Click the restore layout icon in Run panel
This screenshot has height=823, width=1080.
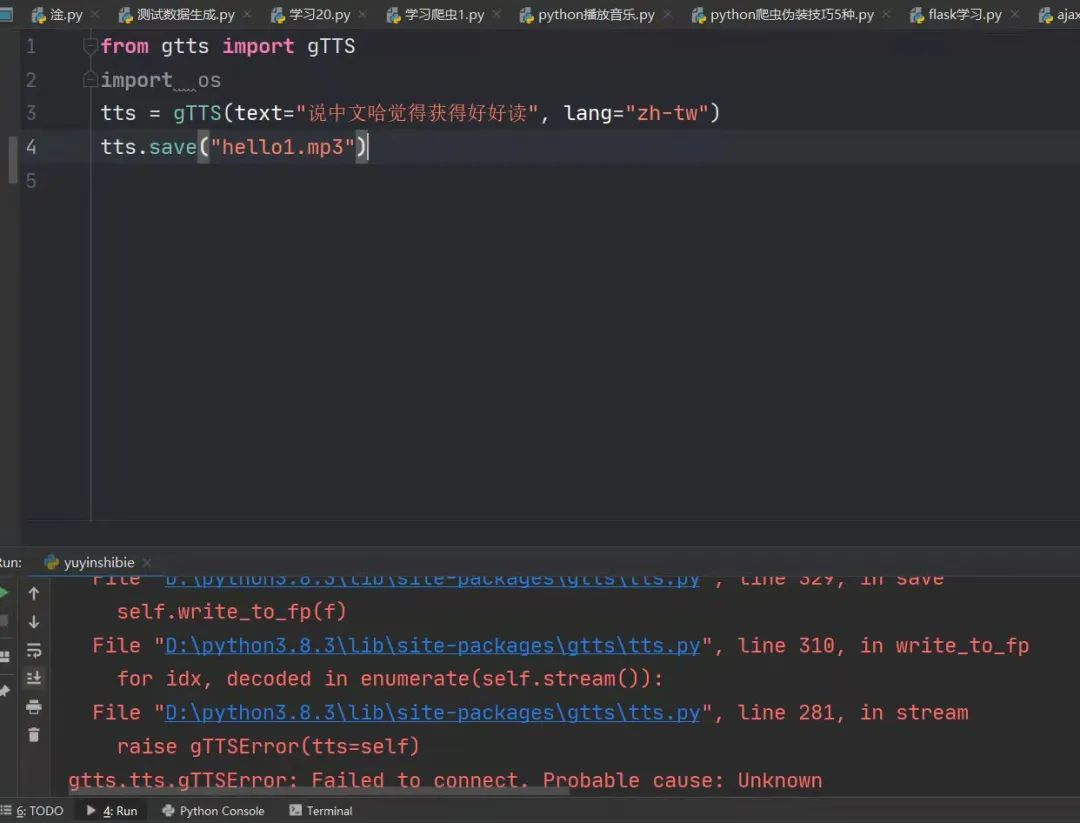[4, 656]
